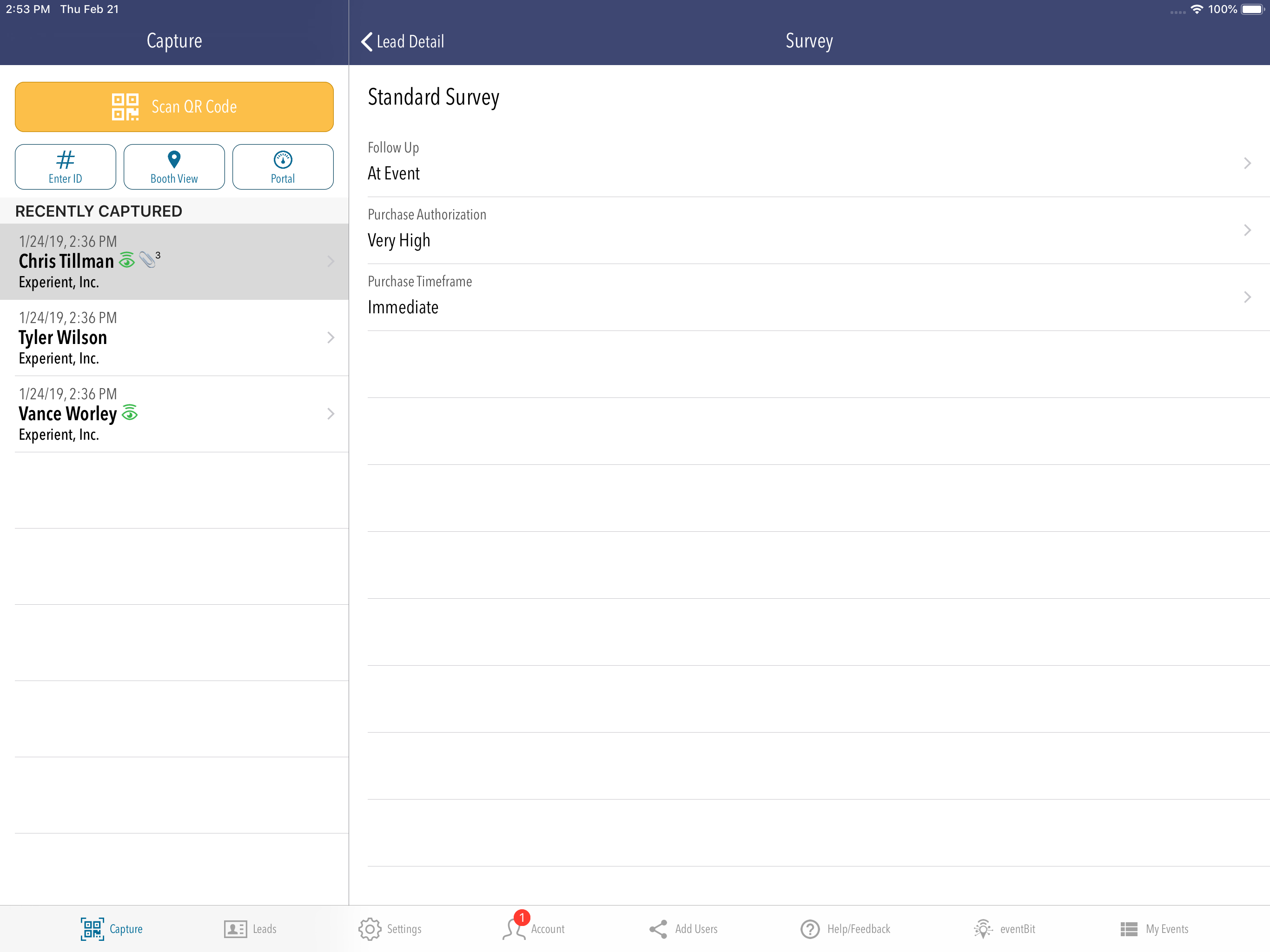Expand Purchase Timeframe options chevron
This screenshot has height=952, width=1270.
[x=1247, y=297]
